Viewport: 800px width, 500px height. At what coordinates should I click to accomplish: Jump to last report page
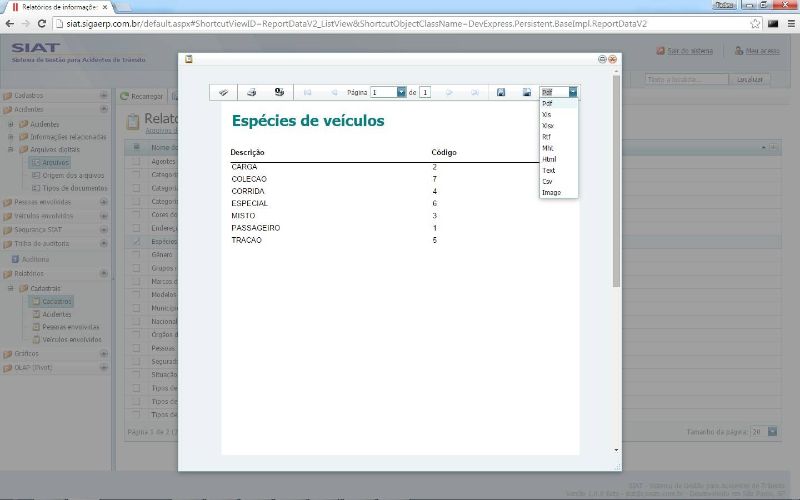coord(475,92)
